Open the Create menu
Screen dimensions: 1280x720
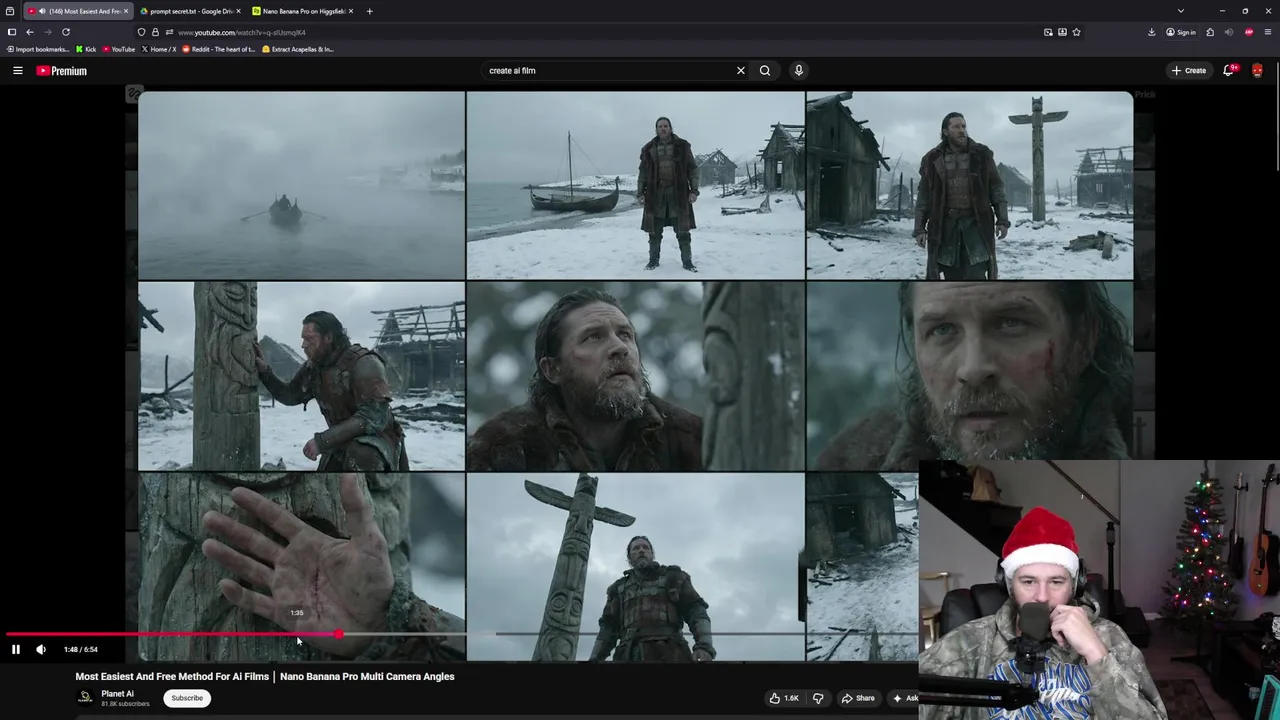pos(1189,71)
